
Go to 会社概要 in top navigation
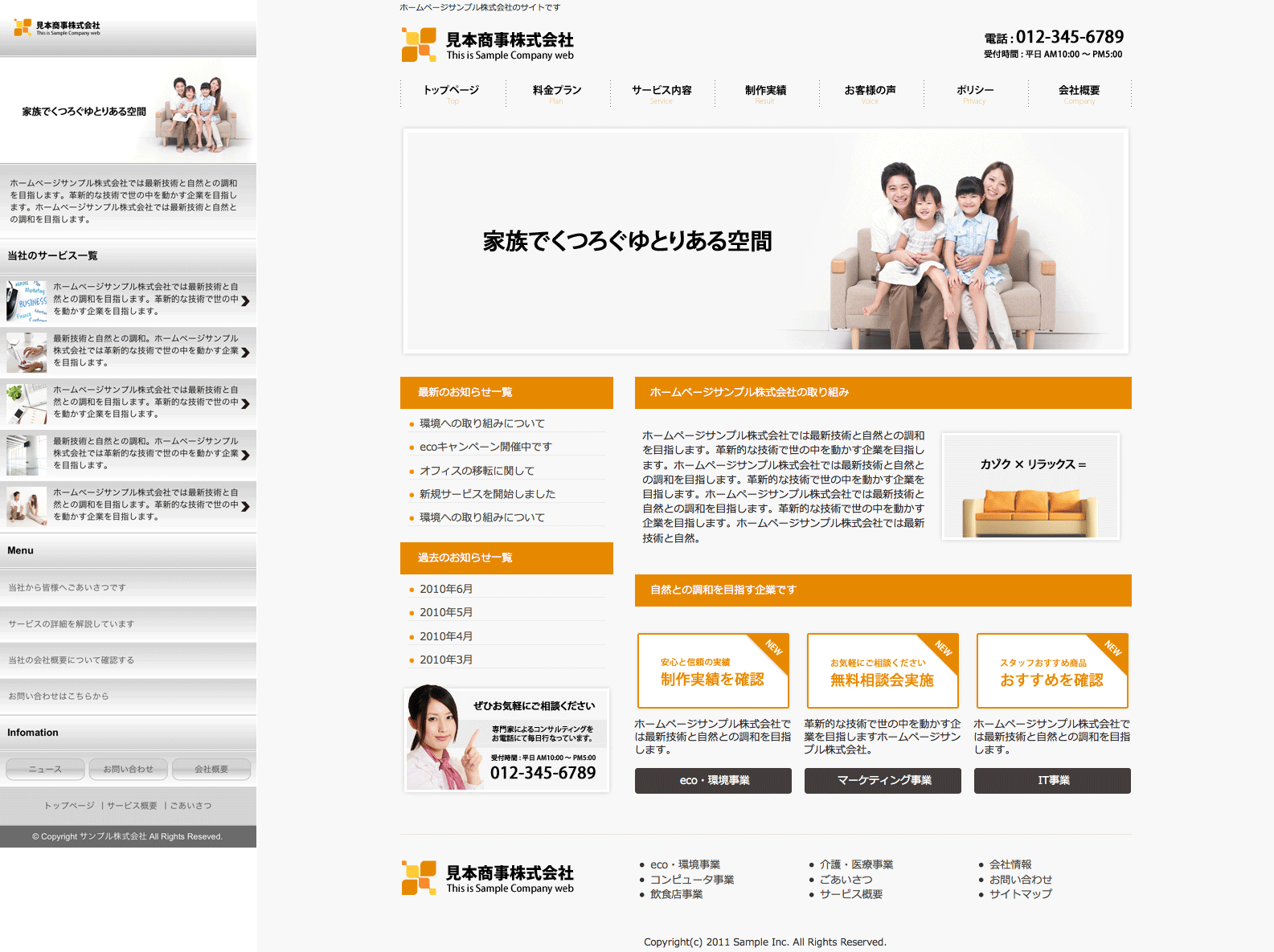coord(1079,92)
